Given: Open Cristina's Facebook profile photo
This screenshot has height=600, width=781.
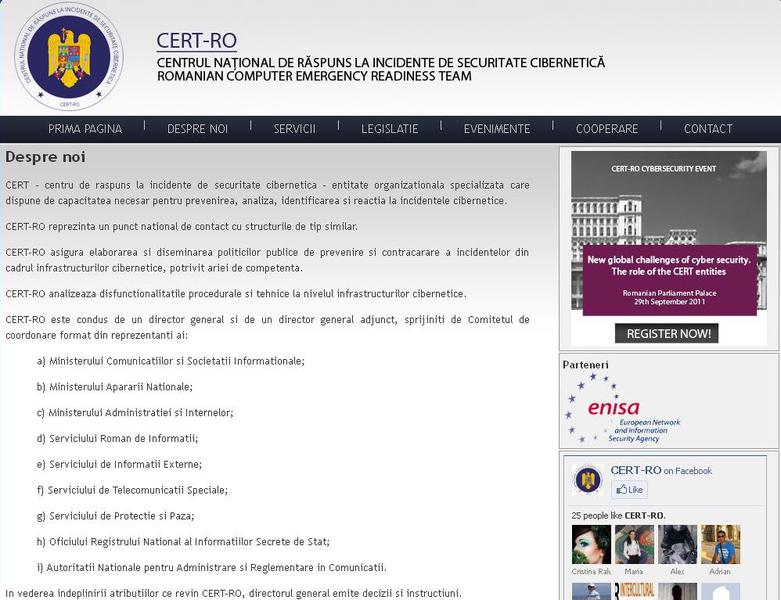Looking at the screenshot, I should (591, 544).
